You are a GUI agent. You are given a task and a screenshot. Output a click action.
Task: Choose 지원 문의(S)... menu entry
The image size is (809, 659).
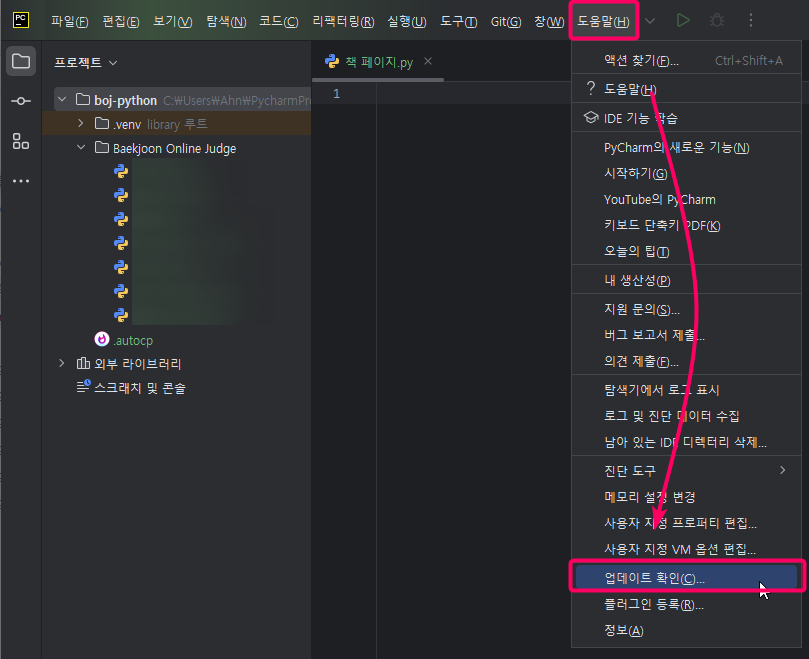pyautogui.click(x=686, y=309)
